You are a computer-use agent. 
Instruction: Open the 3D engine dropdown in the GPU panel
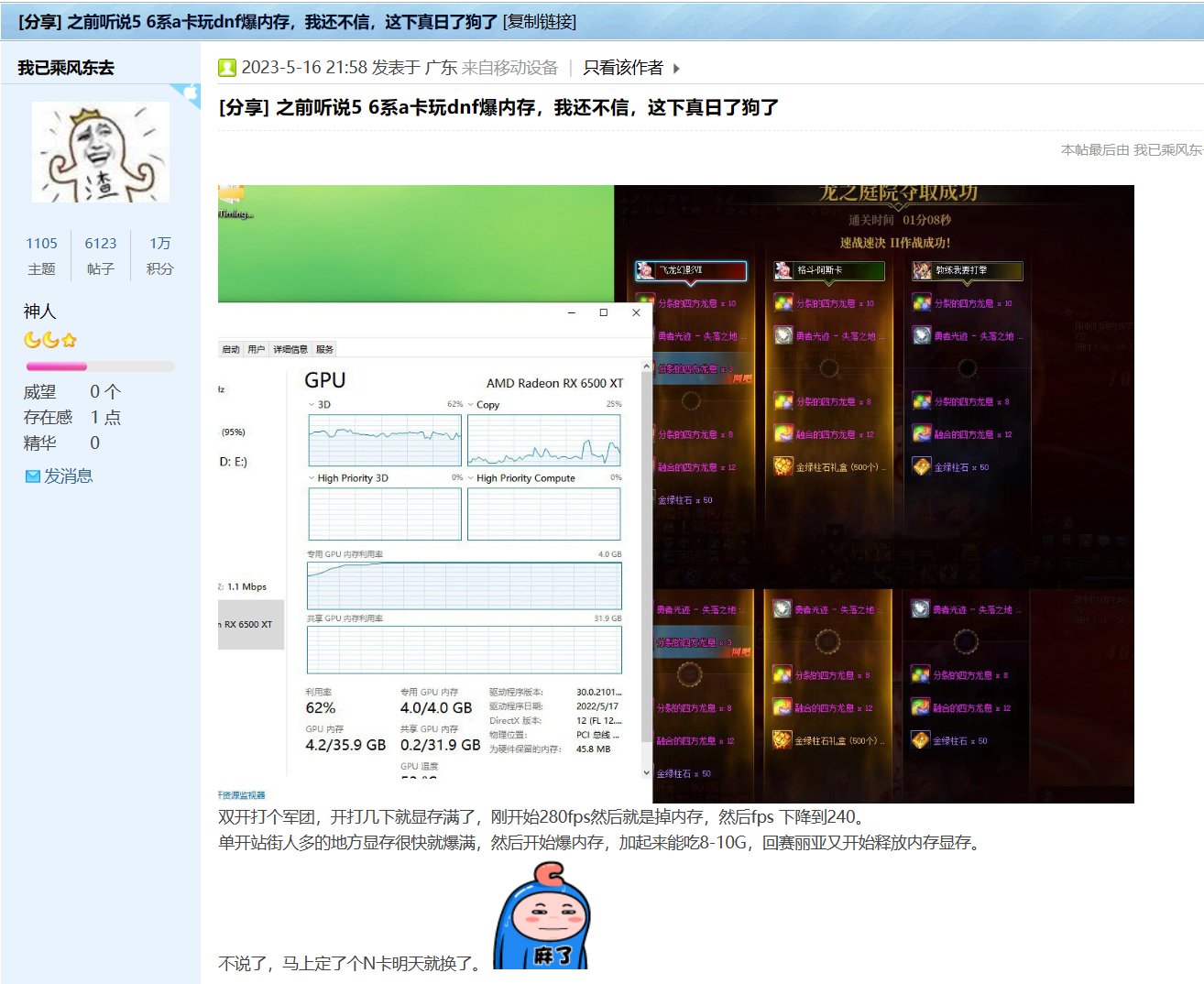pyautogui.click(x=312, y=404)
